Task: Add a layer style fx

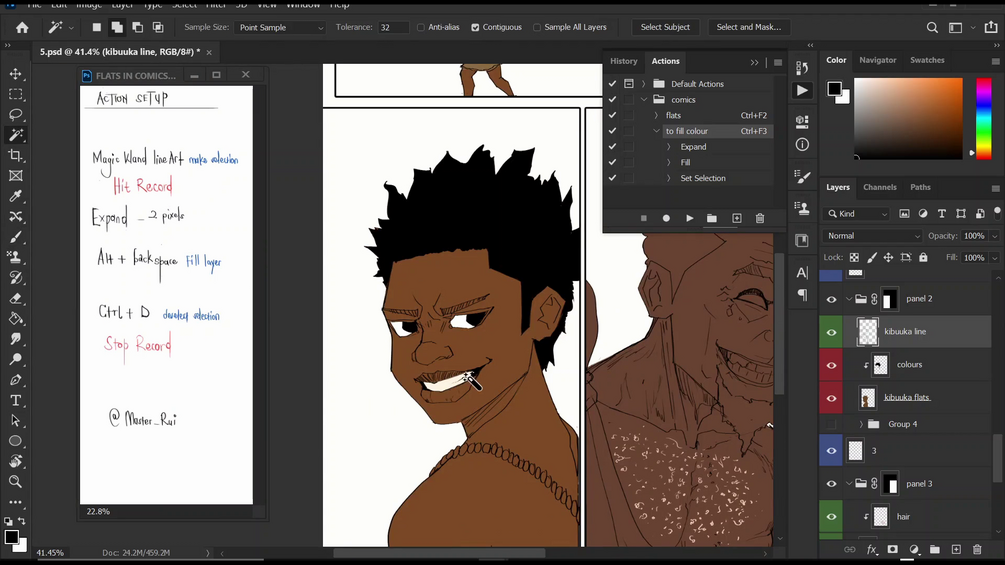Action: pyautogui.click(x=872, y=550)
